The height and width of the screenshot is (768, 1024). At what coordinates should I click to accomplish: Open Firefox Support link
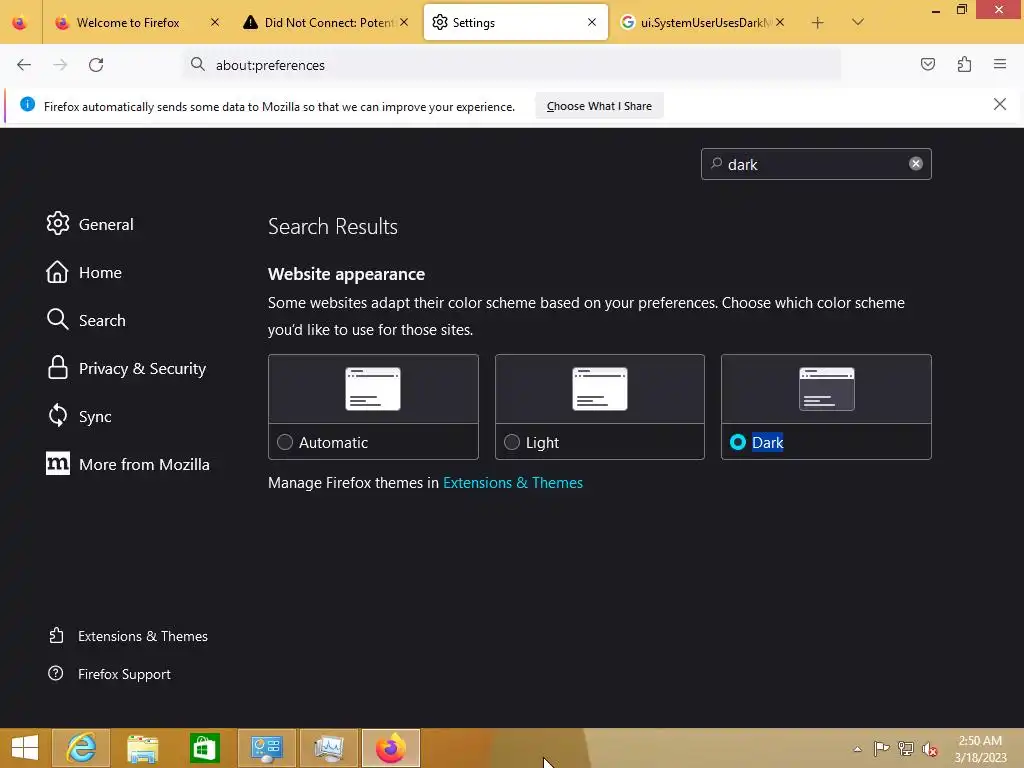(110, 674)
